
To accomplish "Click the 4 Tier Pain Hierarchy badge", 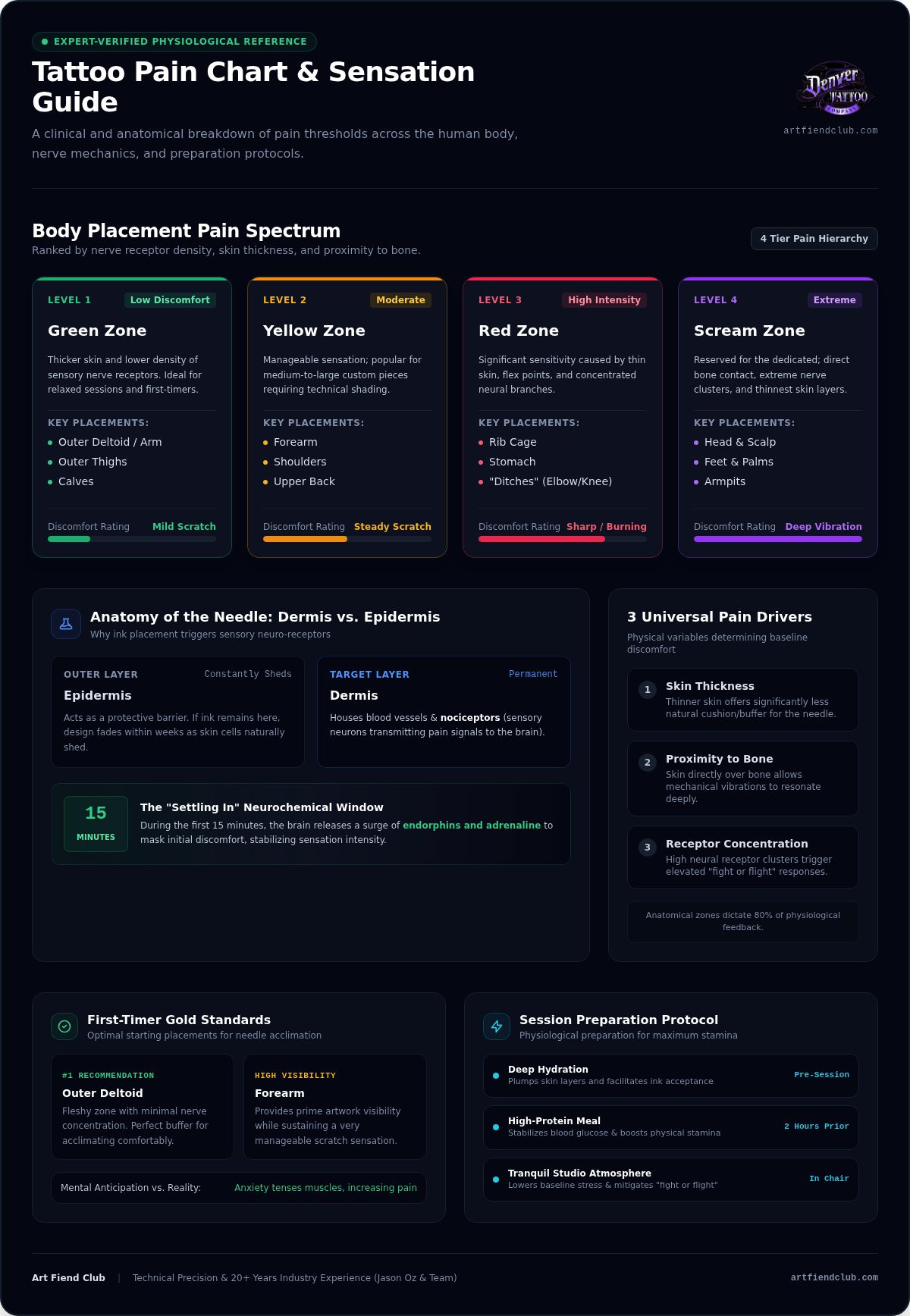I will pos(814,239).
